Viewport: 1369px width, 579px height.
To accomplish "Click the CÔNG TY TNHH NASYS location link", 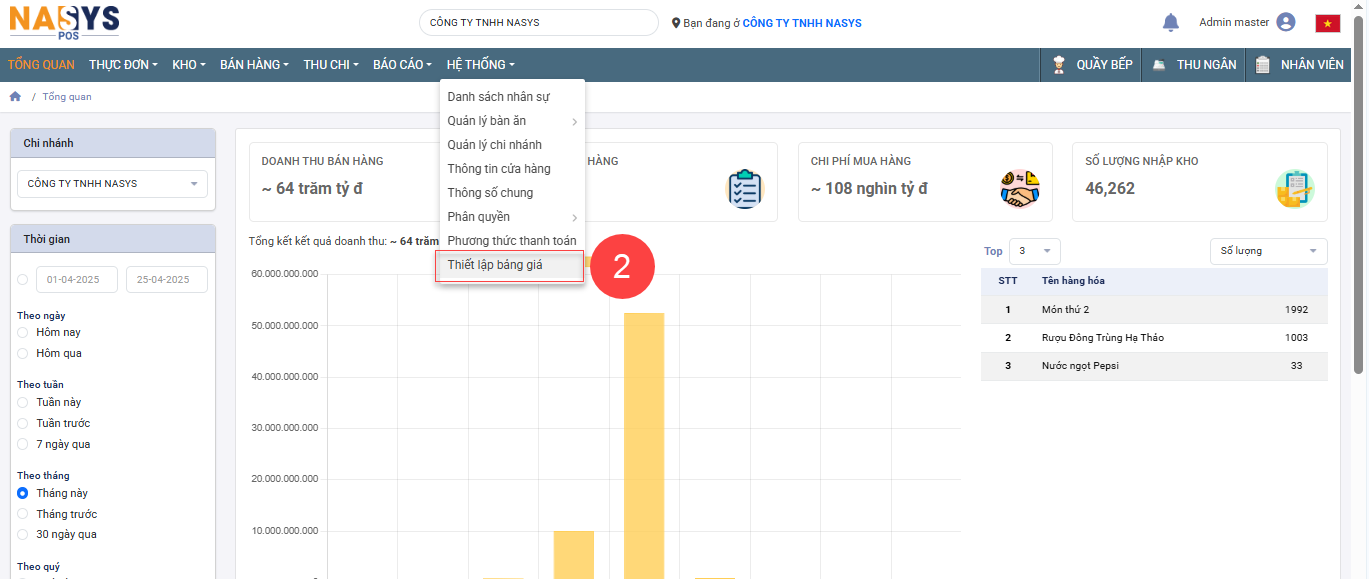I will (802, 23).
